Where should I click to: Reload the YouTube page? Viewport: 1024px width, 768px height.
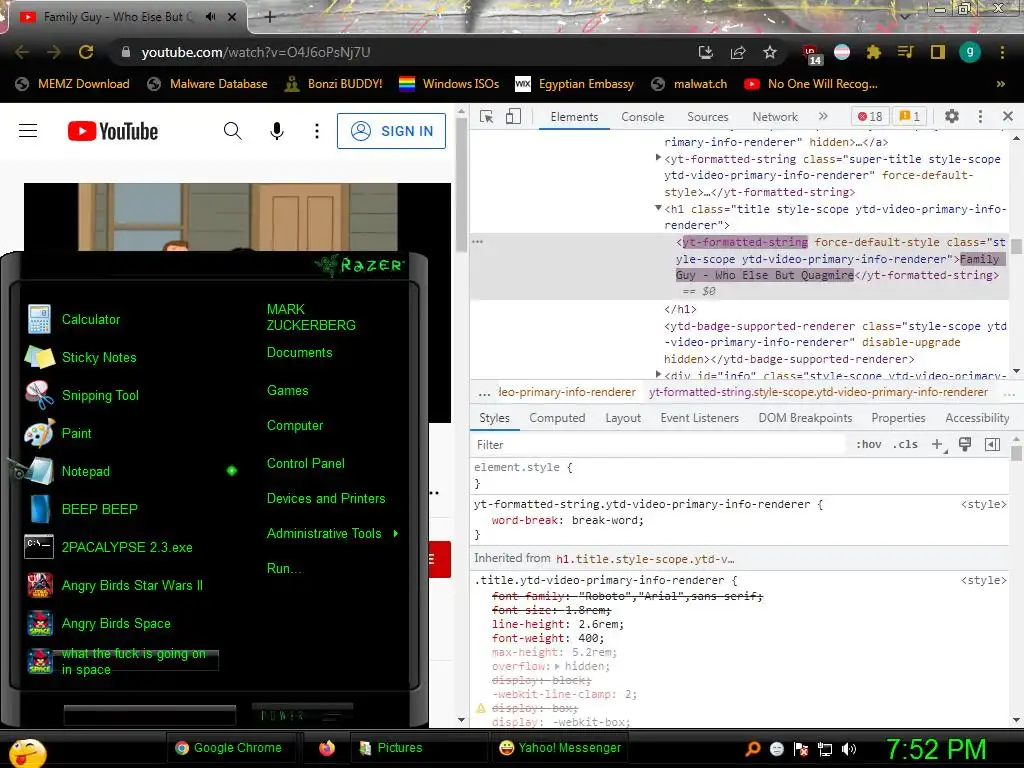coord(86,52)
